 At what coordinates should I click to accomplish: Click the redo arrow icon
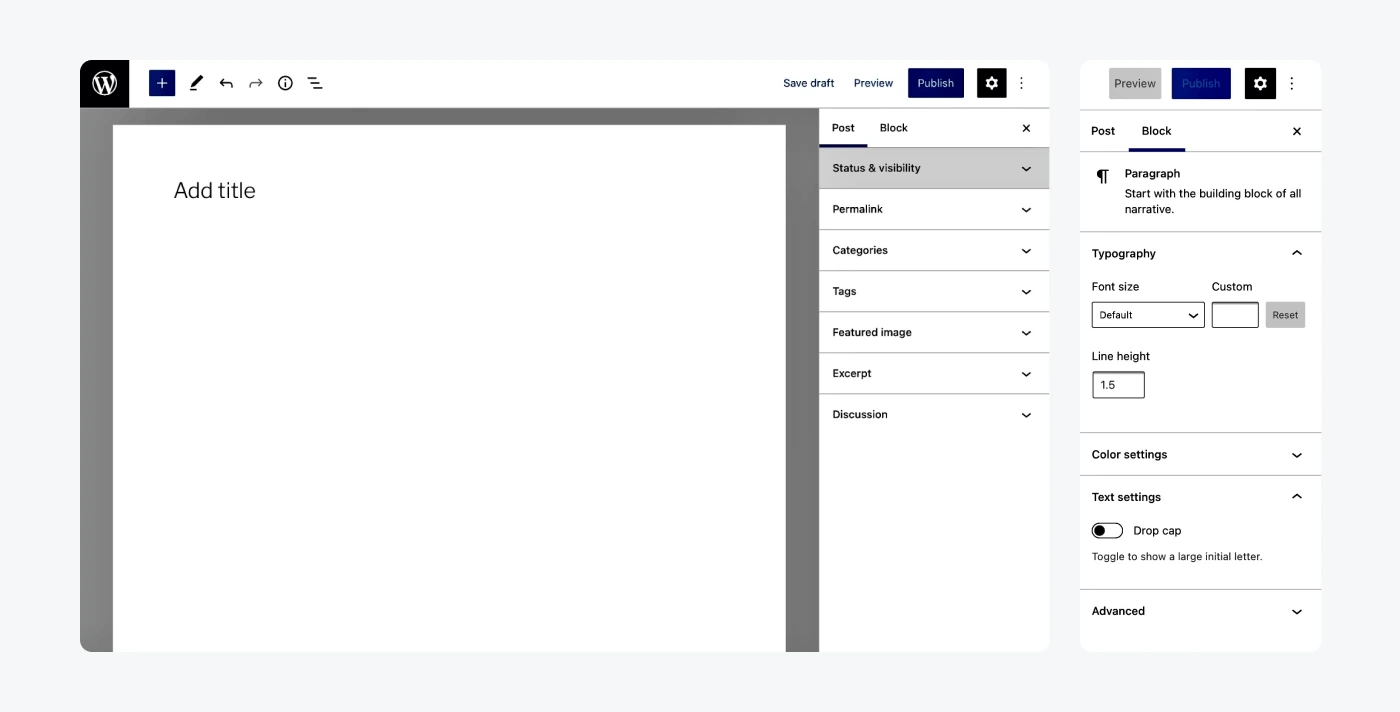click(x=256, y=83)
